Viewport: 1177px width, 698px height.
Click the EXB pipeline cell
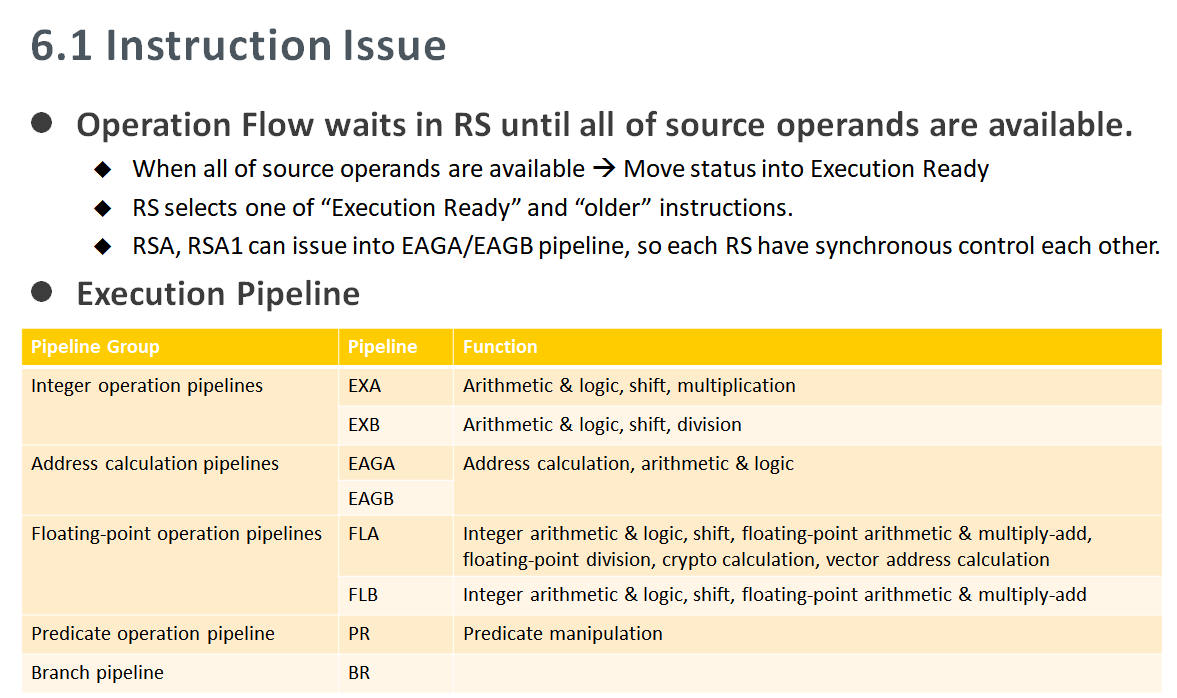[396, 426]
